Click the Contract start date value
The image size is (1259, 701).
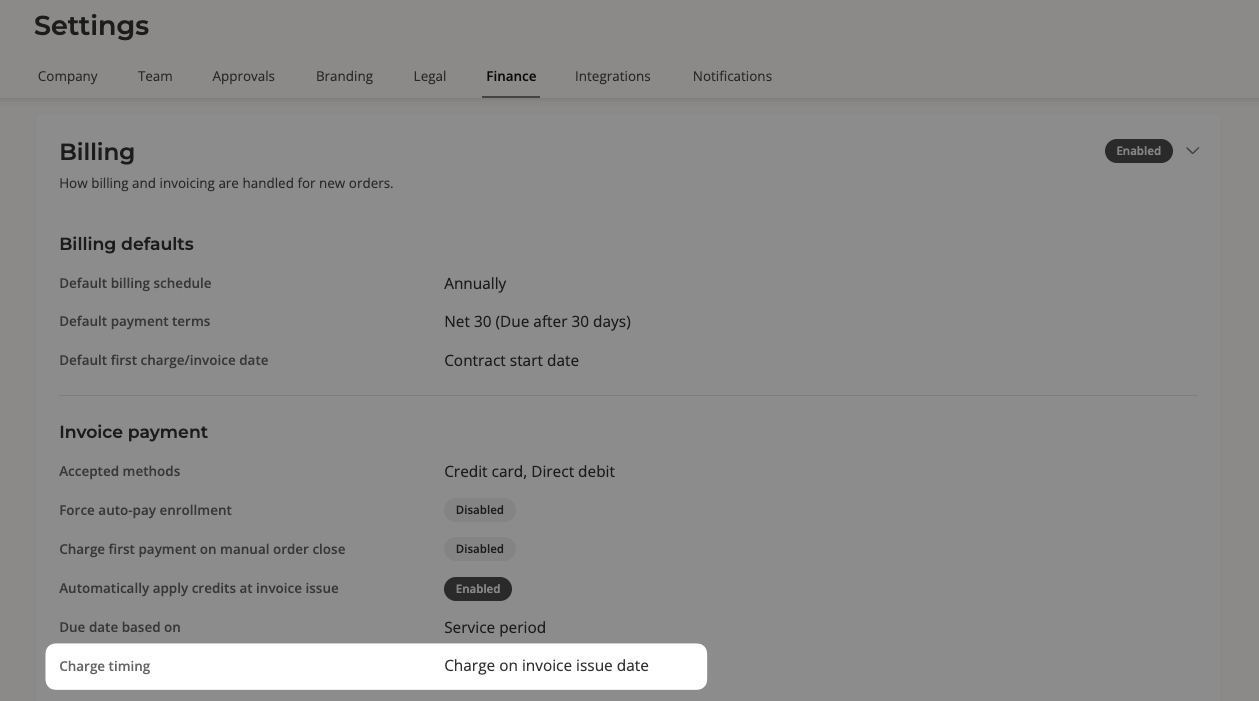tap(511, 361)
